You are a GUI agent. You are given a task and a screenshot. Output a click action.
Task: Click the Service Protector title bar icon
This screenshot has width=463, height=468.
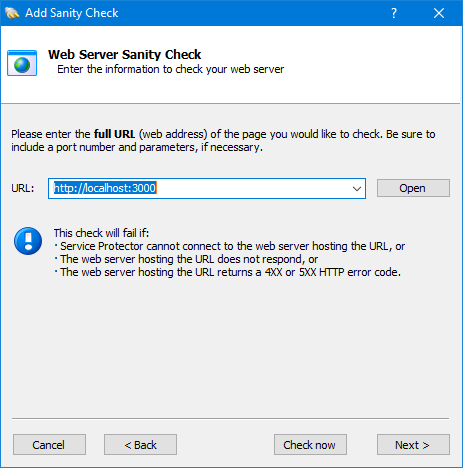click(12, 13)
